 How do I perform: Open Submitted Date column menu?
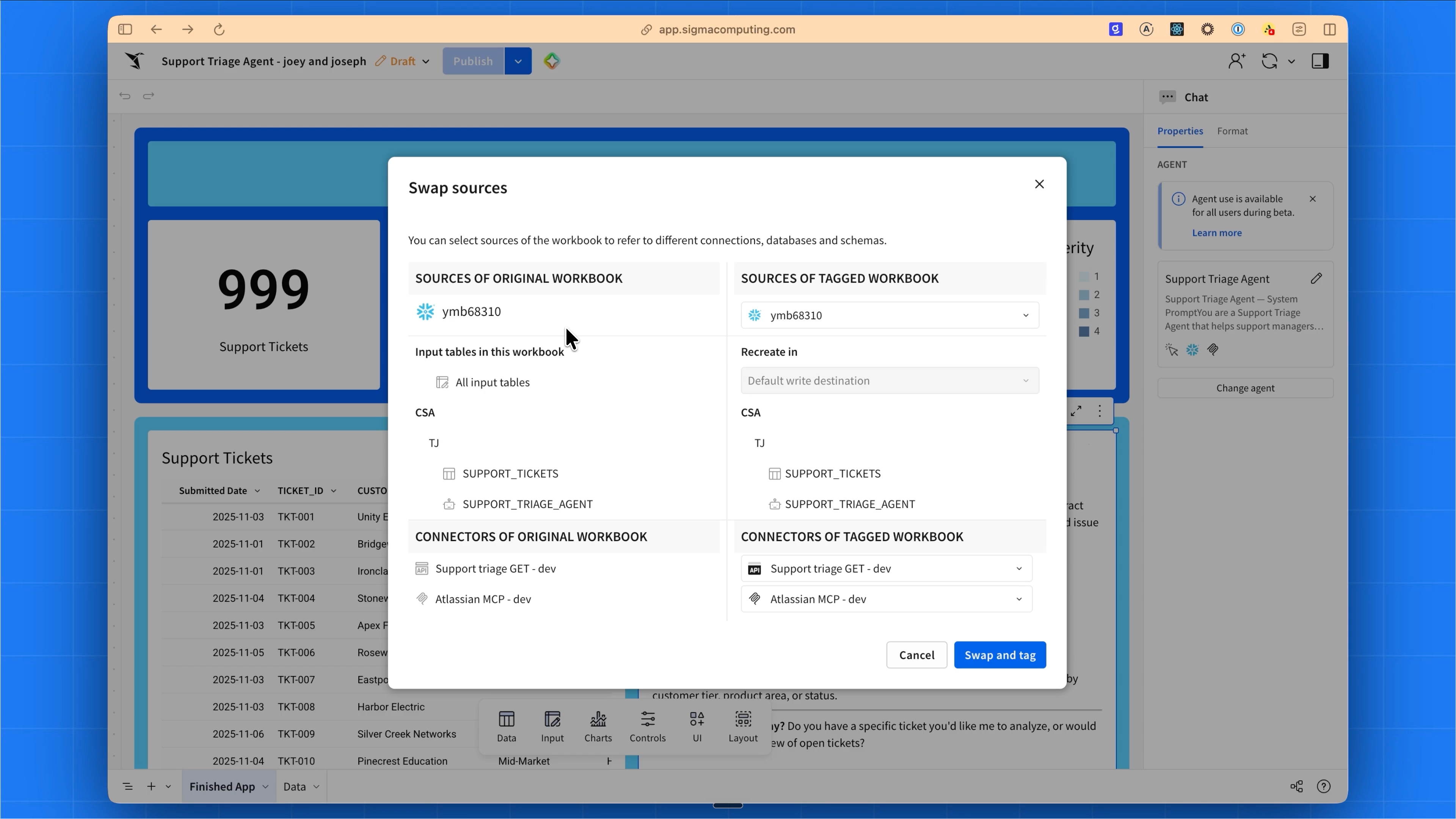pyautogui.click(x=258, y=491)
